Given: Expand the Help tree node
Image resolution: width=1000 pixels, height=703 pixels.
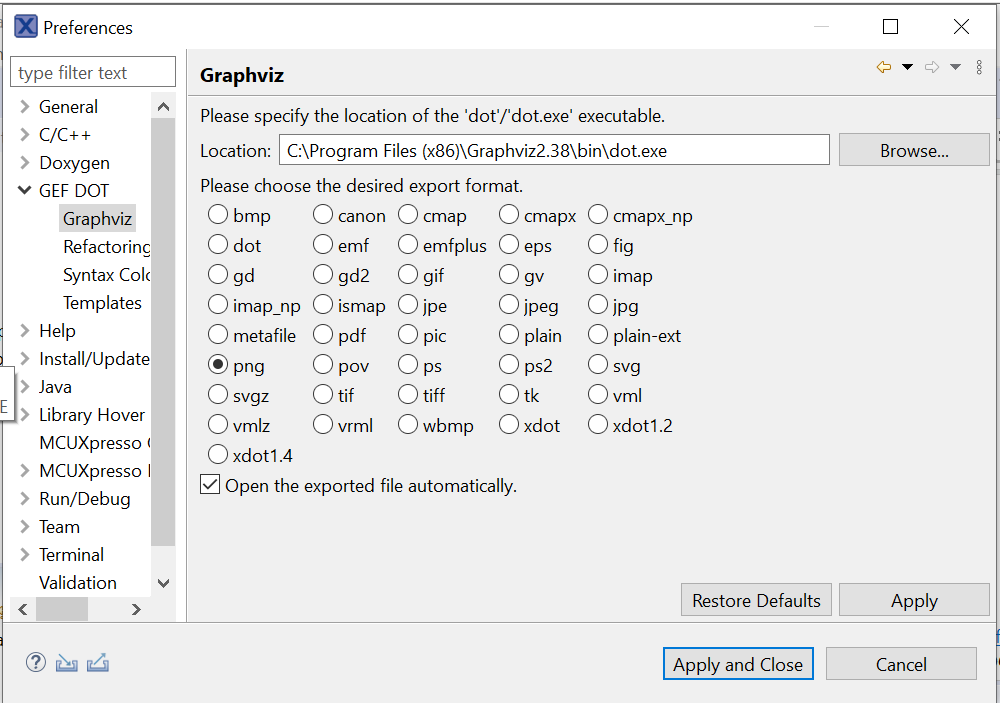Looking at the screenshot, I should [25, 330].
